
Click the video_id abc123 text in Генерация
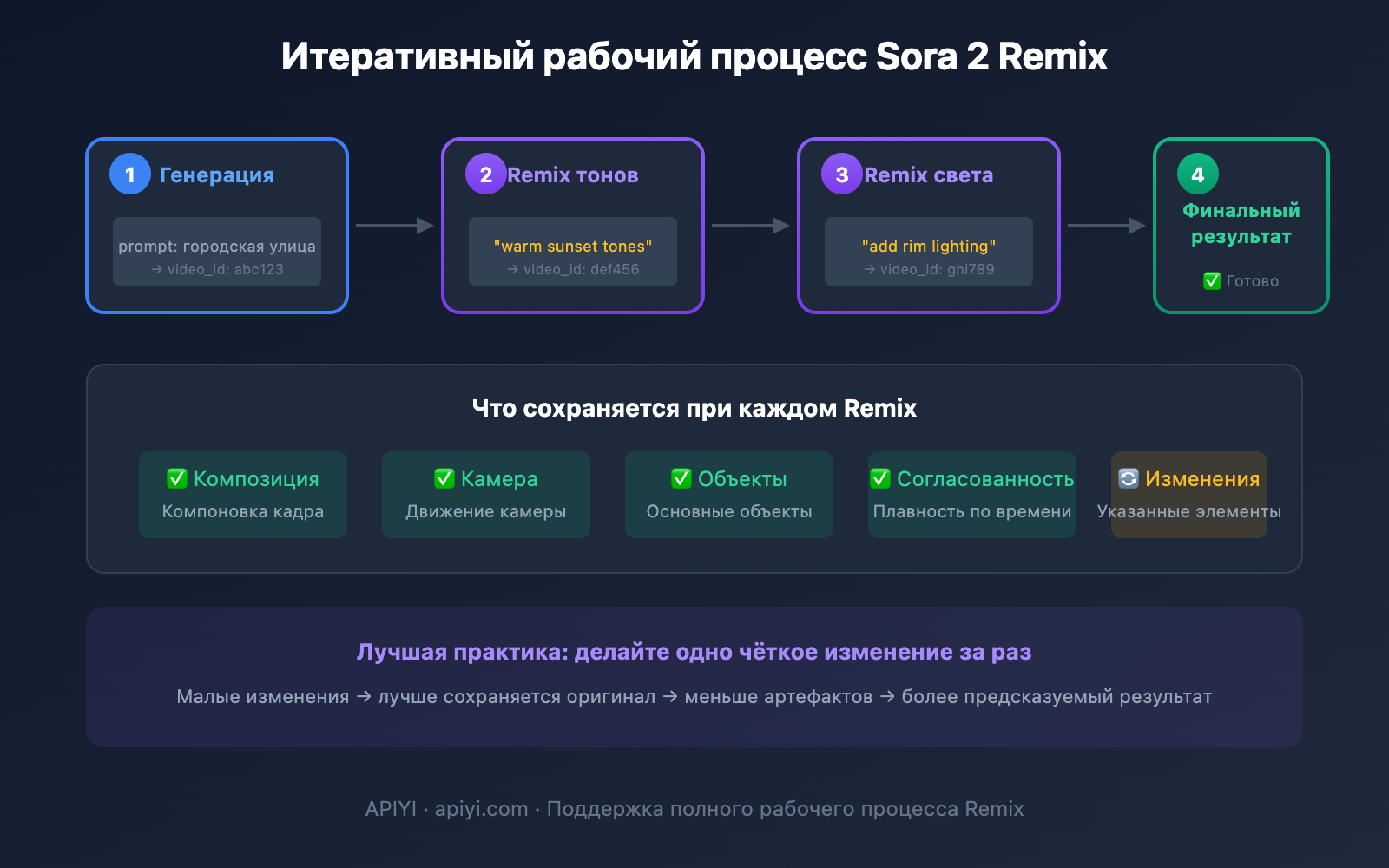click(216, 269)
